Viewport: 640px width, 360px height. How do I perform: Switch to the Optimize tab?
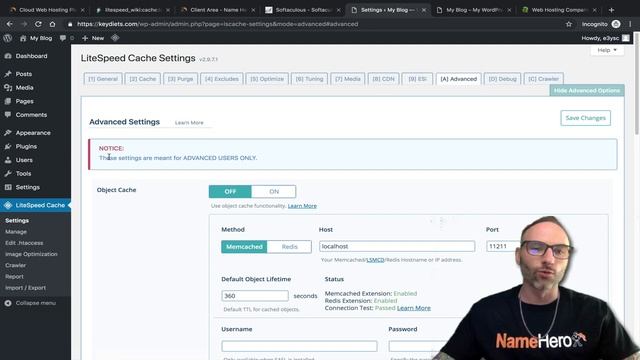click(x=267, y=79)
